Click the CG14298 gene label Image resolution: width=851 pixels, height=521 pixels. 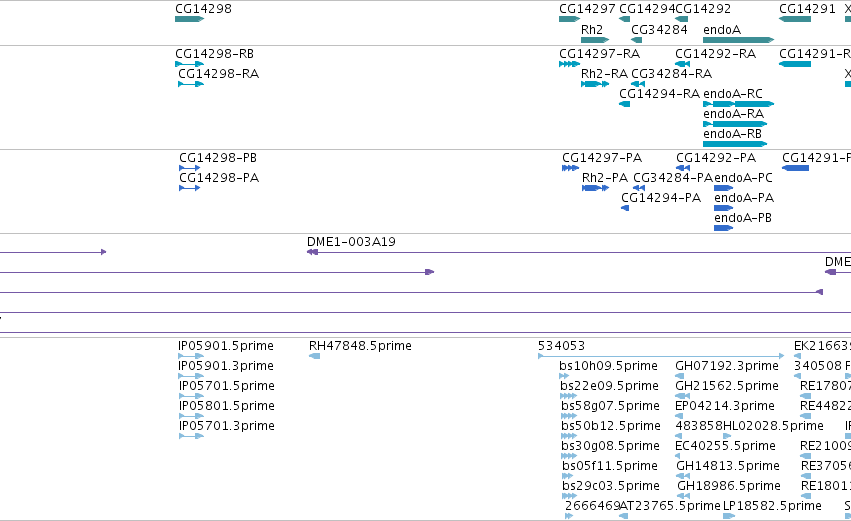(x=203, y=9)
